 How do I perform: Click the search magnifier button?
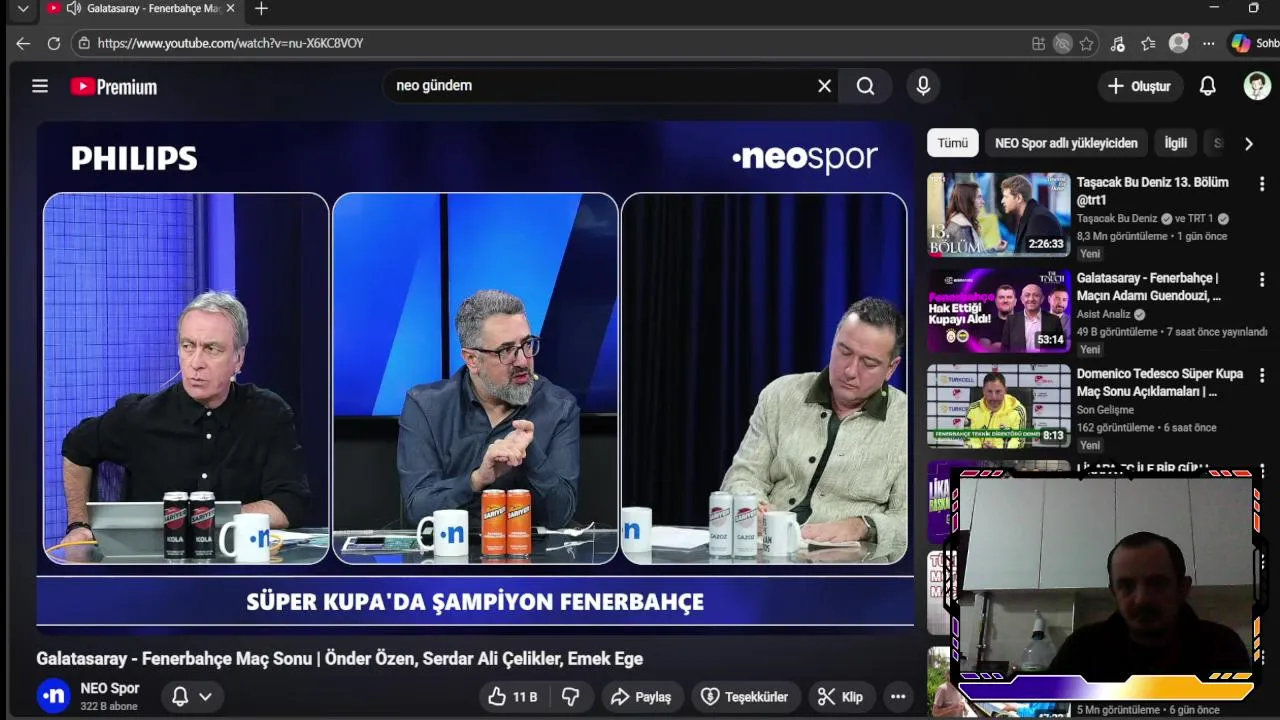(866, 86)
